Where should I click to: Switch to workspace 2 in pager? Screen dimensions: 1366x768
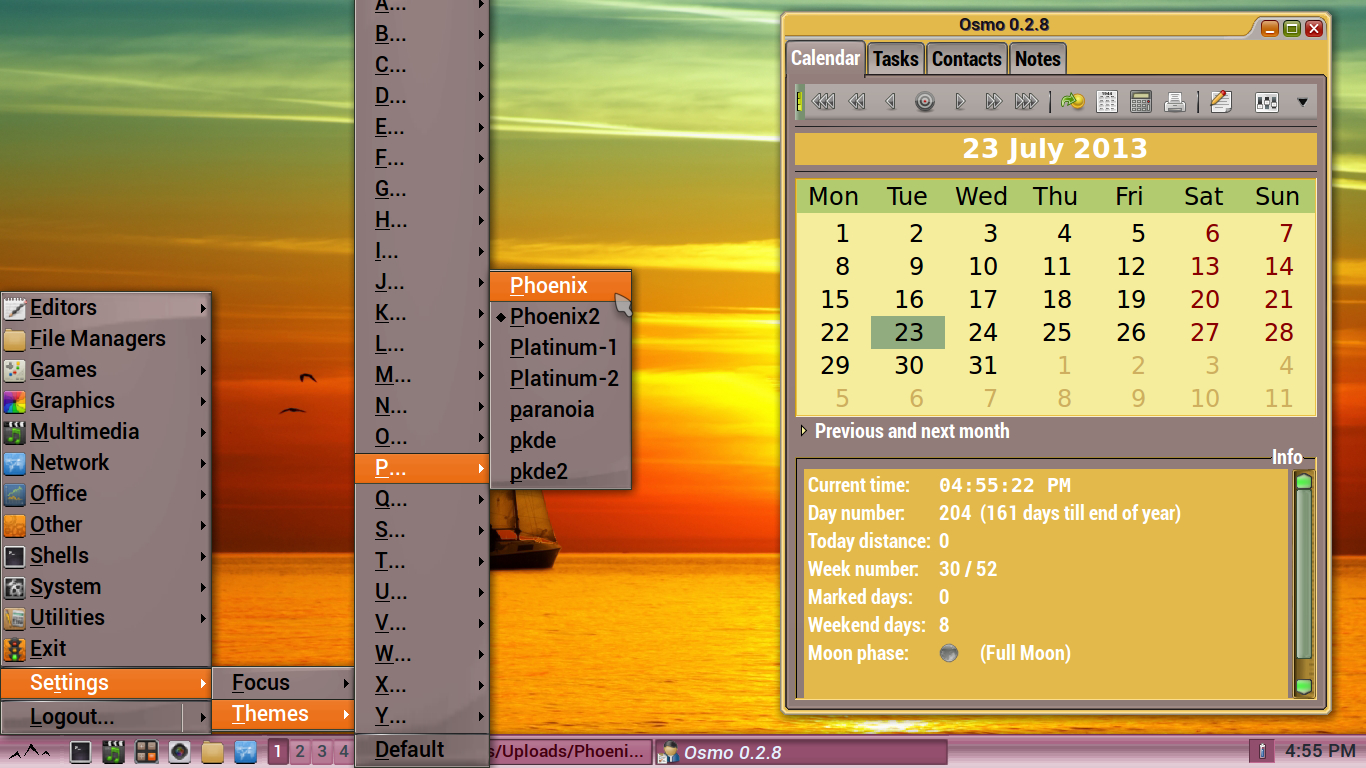[x=300, y=751]
